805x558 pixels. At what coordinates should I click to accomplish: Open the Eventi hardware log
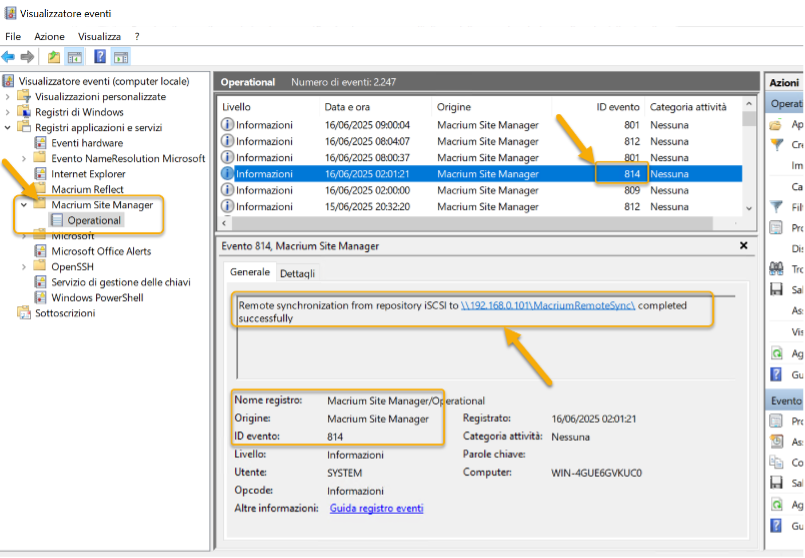[87, 143]
